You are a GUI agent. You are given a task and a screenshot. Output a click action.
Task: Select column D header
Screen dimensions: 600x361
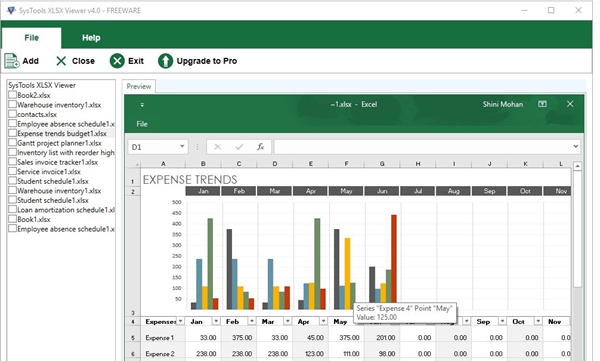[x=275, y=164]
